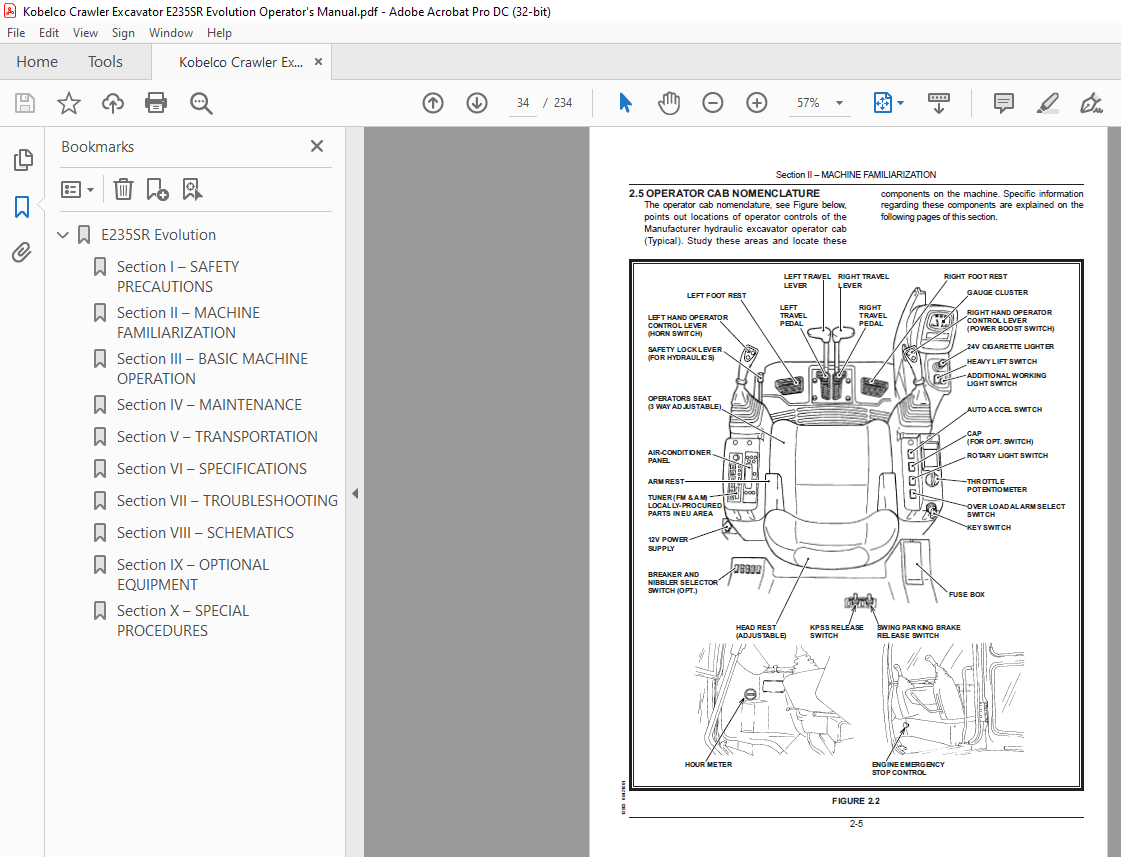Add a comment sticky note
The image size is (1121, 857).
pos(1003,103)
